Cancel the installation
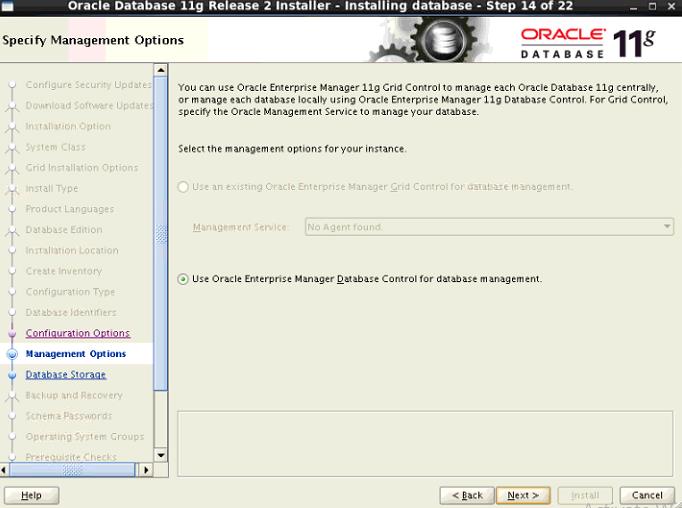Image resolution: width=682 pixels, height=508 pixels. pyautogui.click(x=647, y=495)
